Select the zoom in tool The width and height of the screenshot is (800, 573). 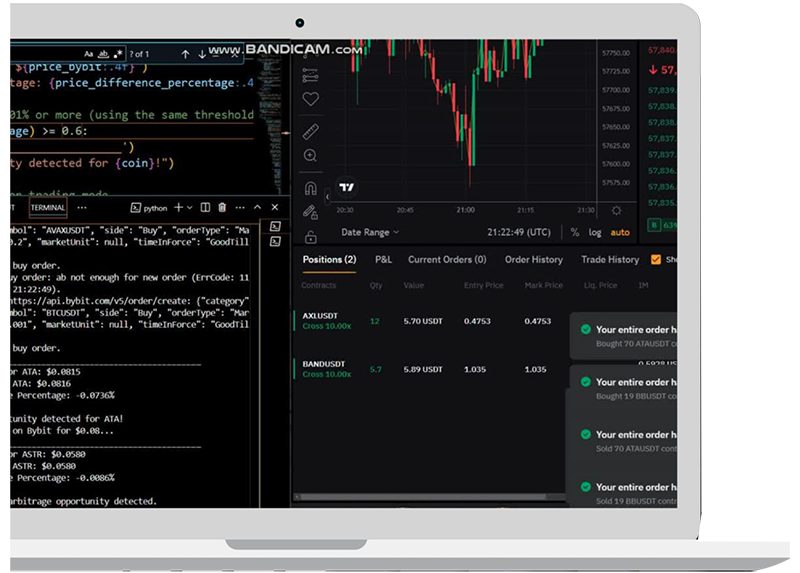tap(310, 156)
